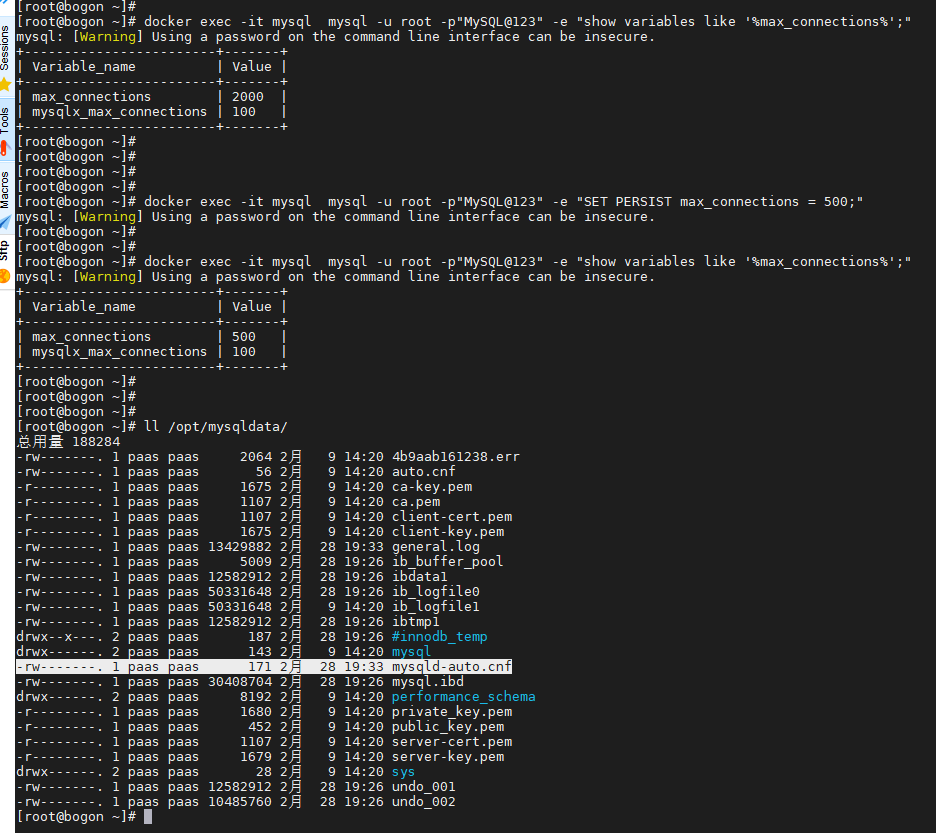Click the general.log file name

coord(436,546)
